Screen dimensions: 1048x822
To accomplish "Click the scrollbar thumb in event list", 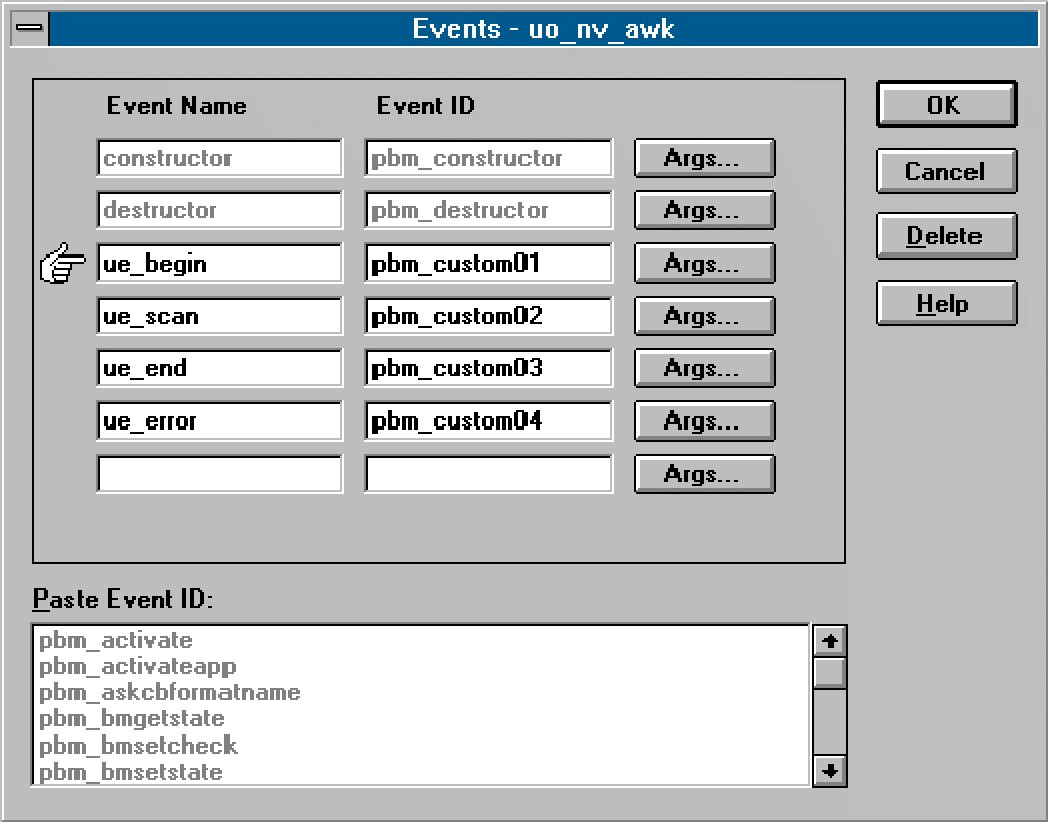I will 830,672.
